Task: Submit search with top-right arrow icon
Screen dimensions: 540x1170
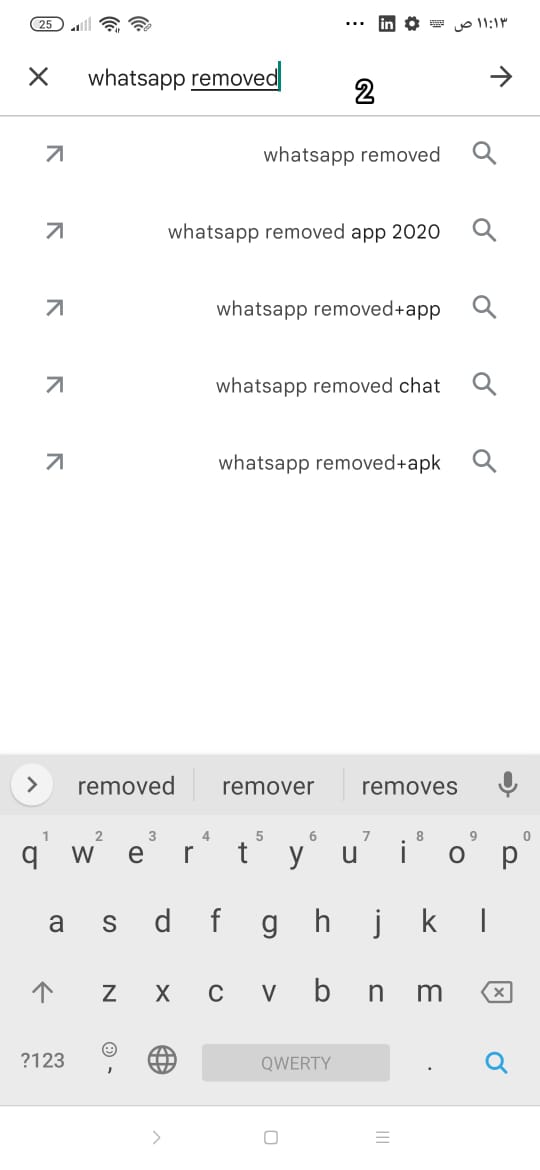Action: pos(501,76)
